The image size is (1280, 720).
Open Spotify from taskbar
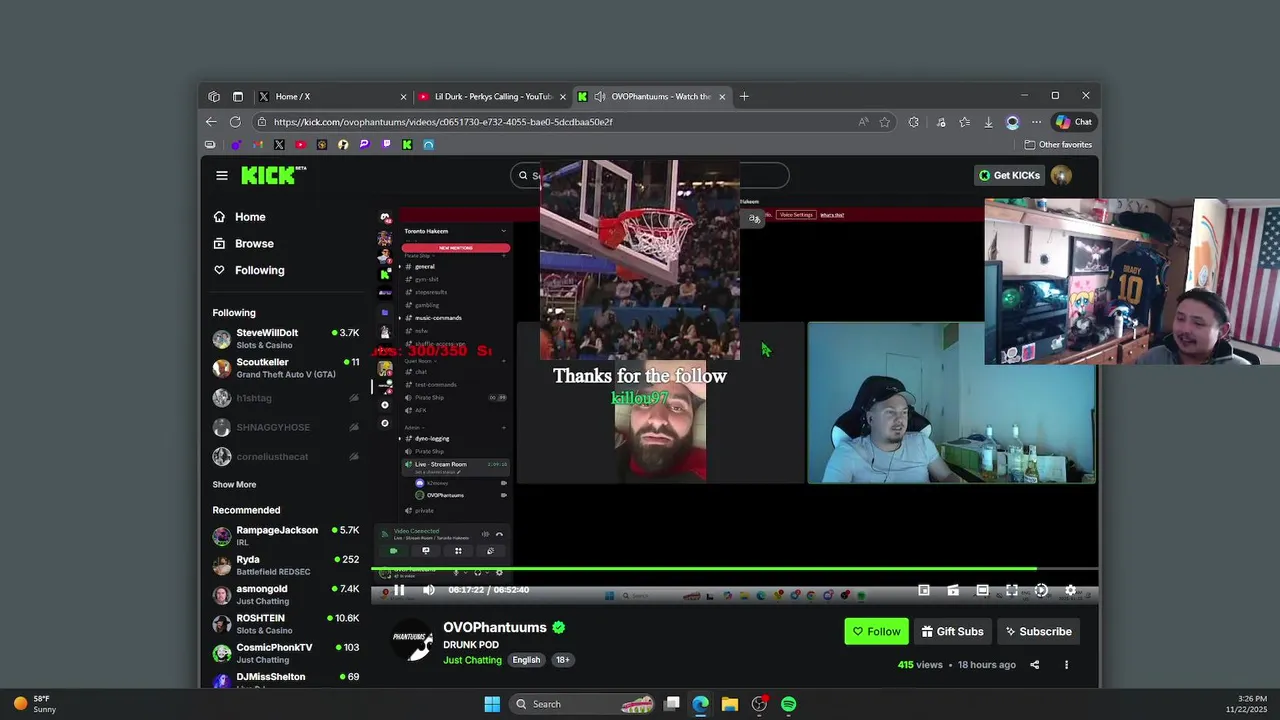789,704
